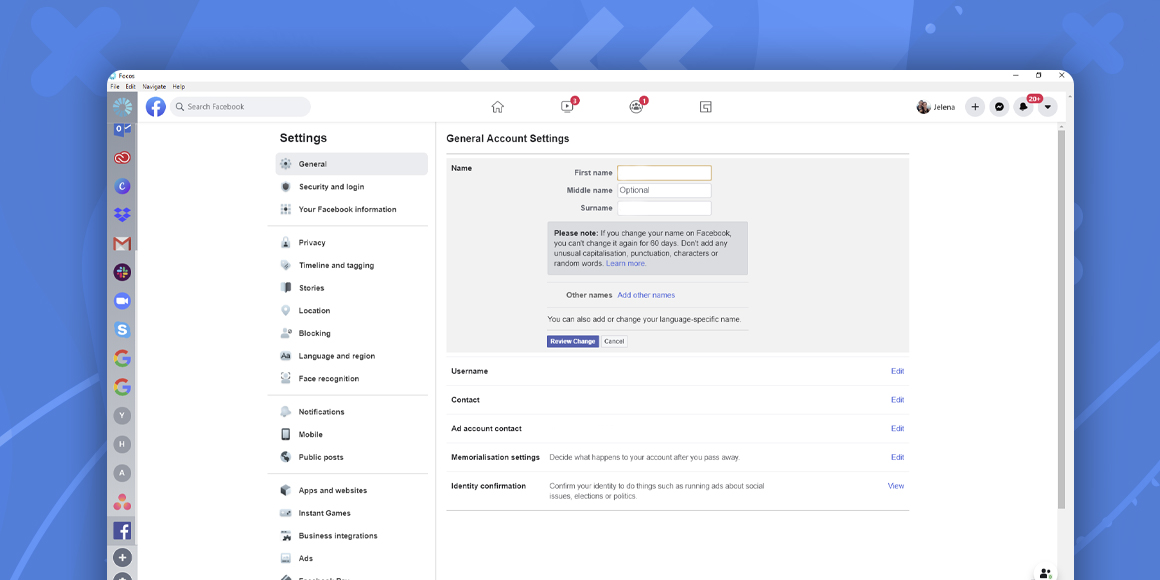
Task: Expand the account dropdown arrow
Action: click(1048, 107)
